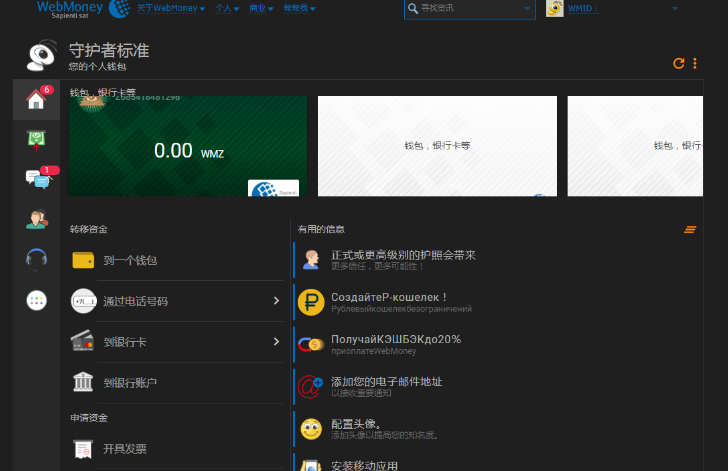This screenshot has width=728, height=471.
Task: Select 到银行账户 transfer option
Action: 130,383
